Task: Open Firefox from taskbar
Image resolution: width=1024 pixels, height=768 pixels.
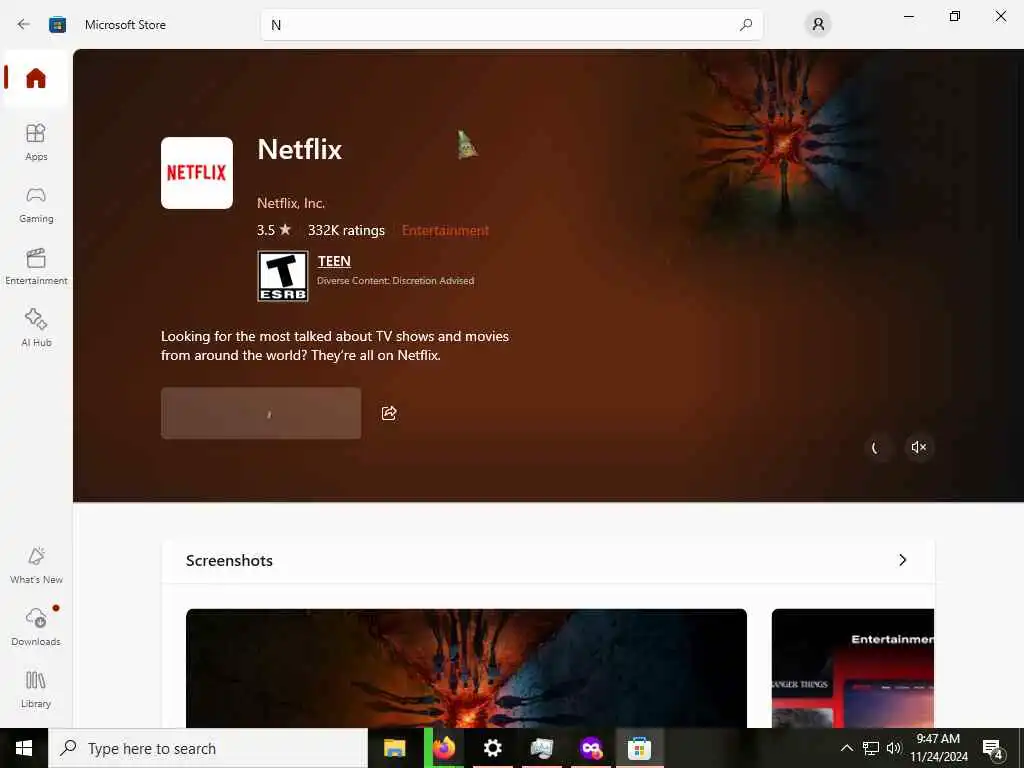Action: 444,748
